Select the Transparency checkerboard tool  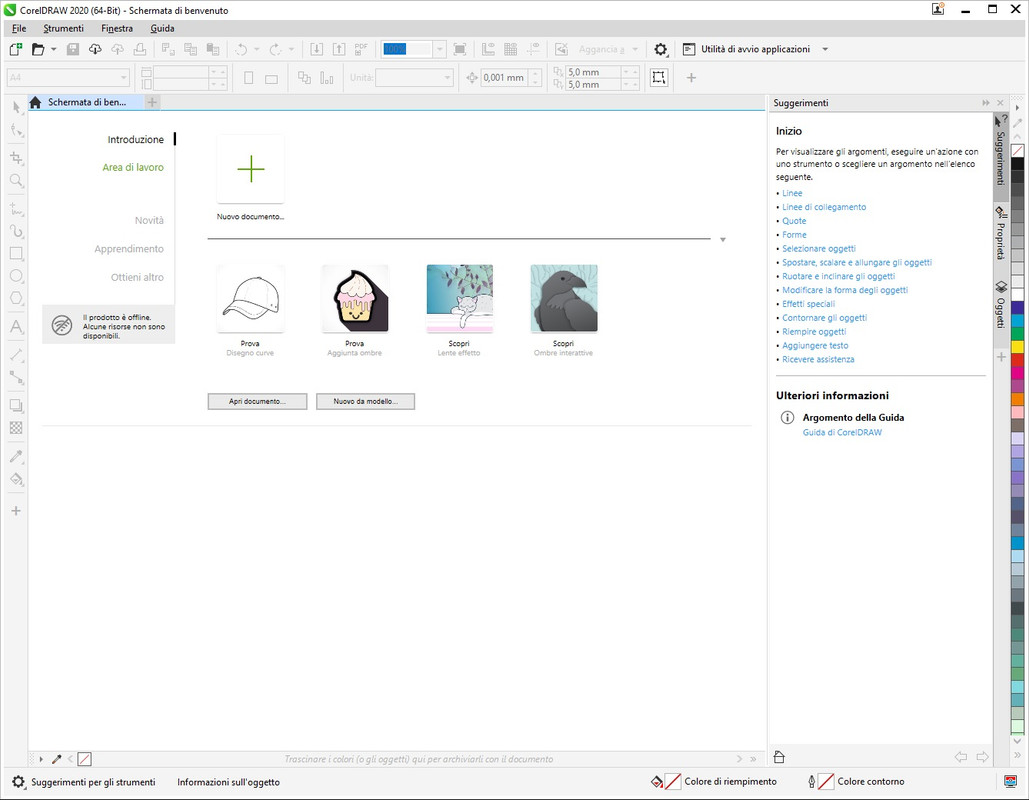click(16, 428)
